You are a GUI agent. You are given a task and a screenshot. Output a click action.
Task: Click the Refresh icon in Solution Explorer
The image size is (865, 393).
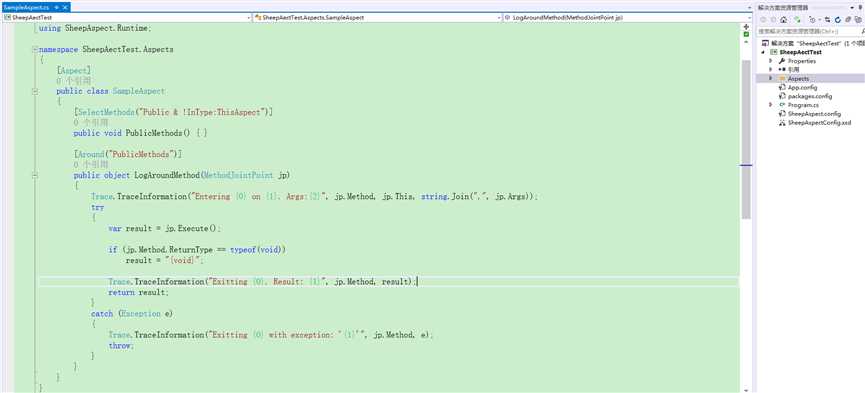pos(838,19)
